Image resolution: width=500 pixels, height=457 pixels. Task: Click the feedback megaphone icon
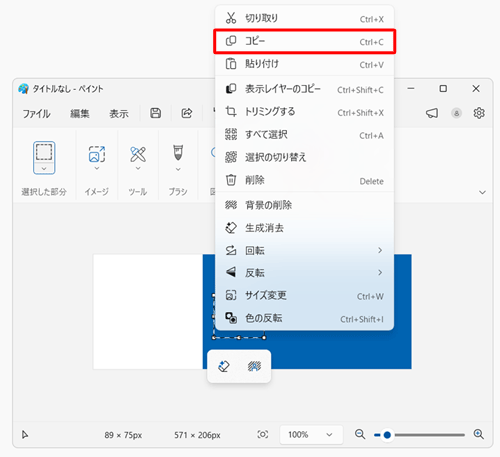[x=432, y=113]
